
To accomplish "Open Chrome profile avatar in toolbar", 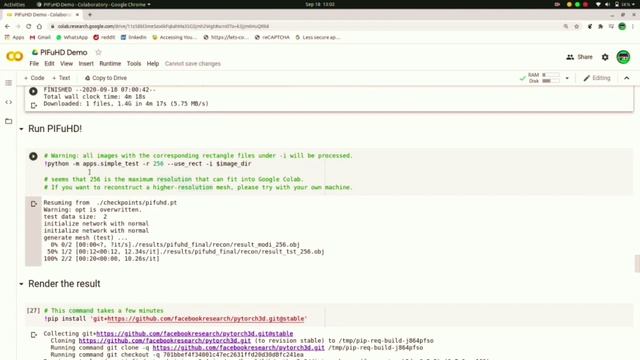I will 622,26.
